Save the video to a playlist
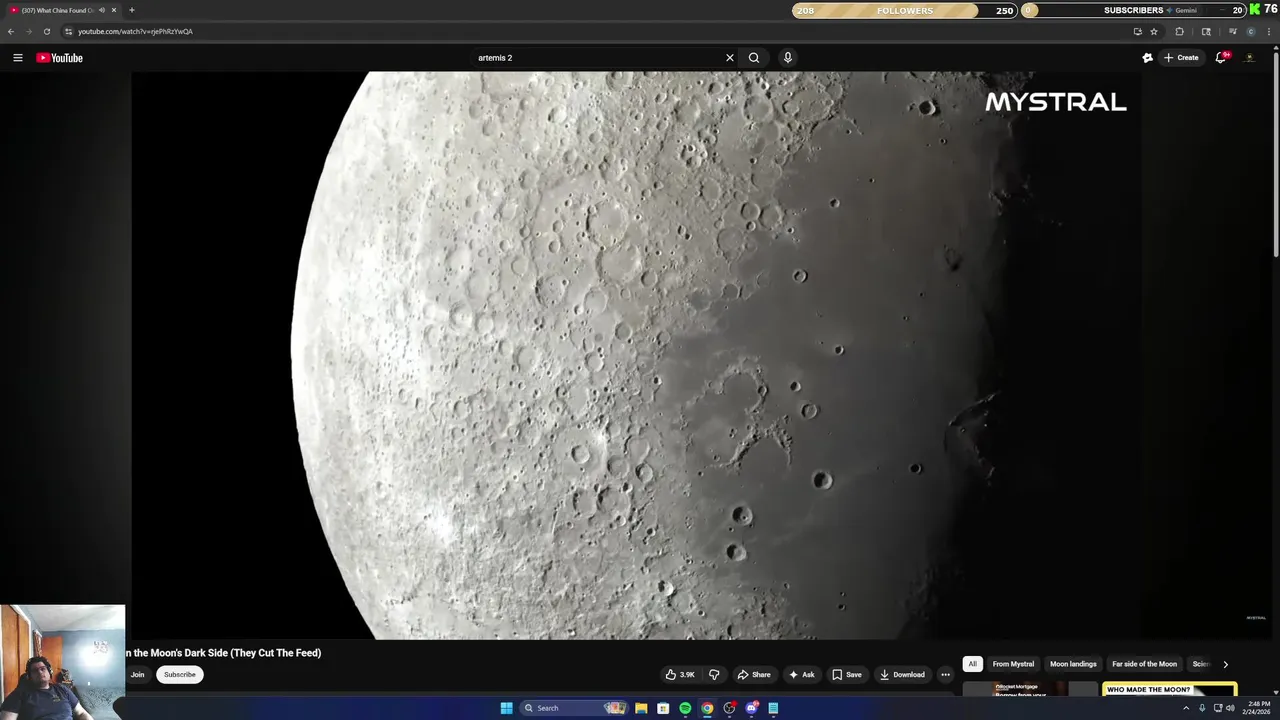 pos(846,675)
